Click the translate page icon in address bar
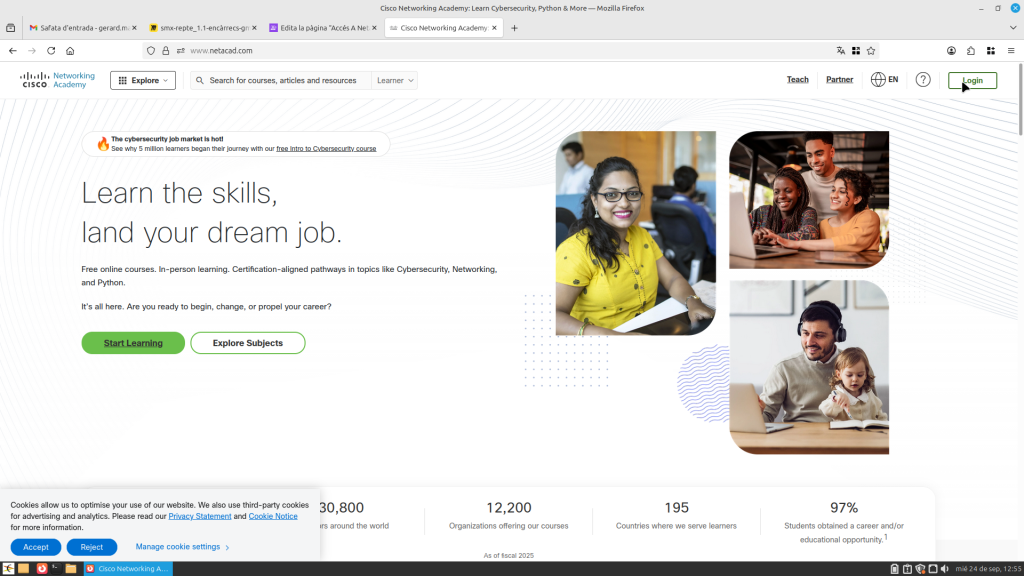1024x576 pixels. click(x=841, y=50)
